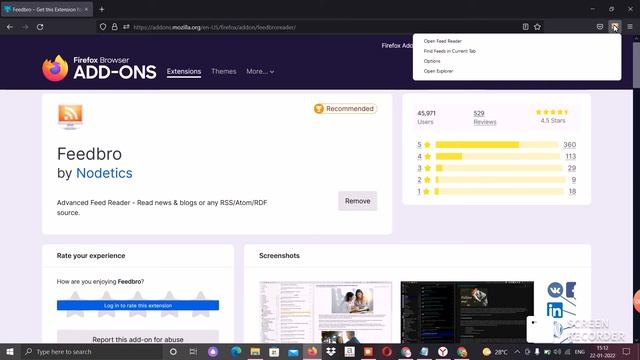Click Report this add-on for abuse
Image resolution: width=640 pixels, height=360 pixels.
(138, 339)
